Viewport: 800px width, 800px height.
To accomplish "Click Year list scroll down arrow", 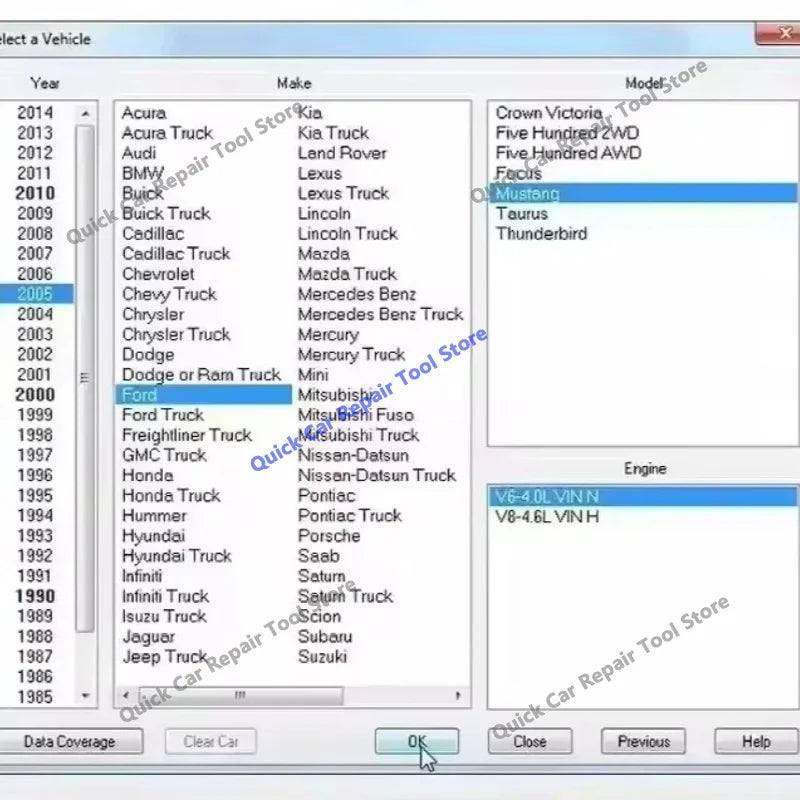I will click(85, 695).
